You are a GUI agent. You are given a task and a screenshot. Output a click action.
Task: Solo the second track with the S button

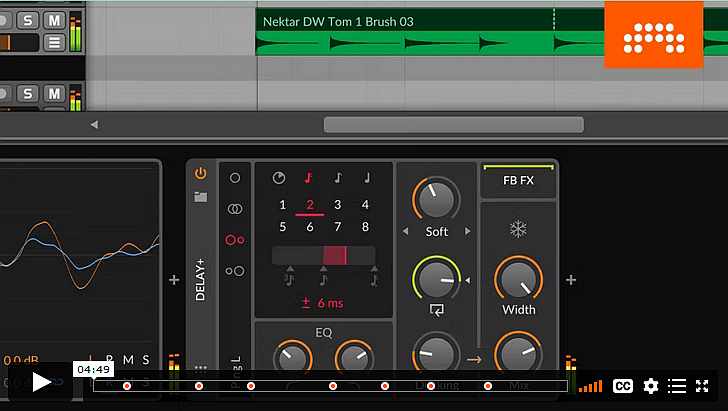click(x=28, y=94)
